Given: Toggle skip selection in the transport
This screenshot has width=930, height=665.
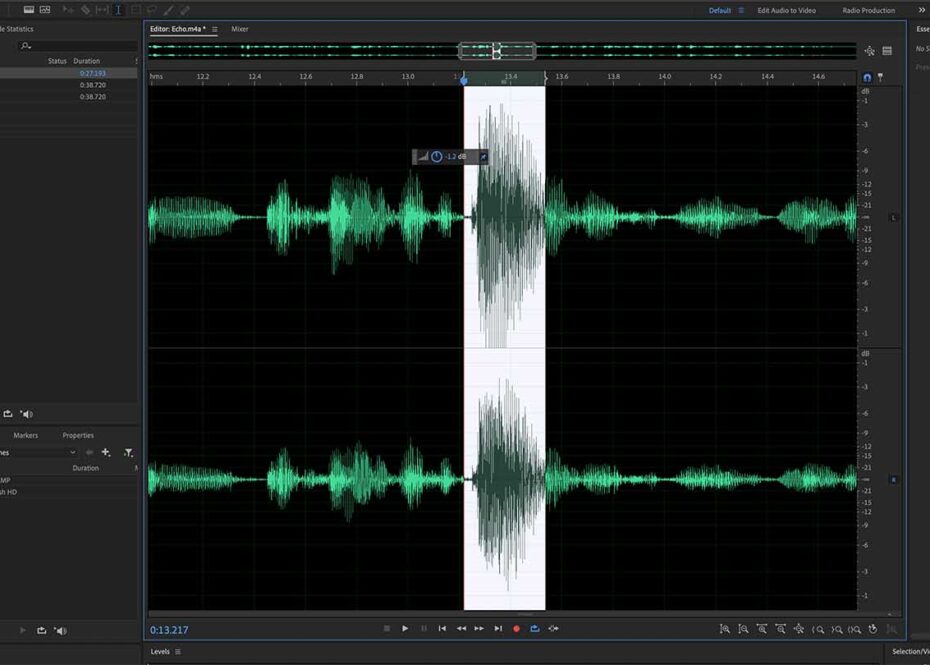Looking at the screenshot, I should pyautogui.click(x=553, y=629).
